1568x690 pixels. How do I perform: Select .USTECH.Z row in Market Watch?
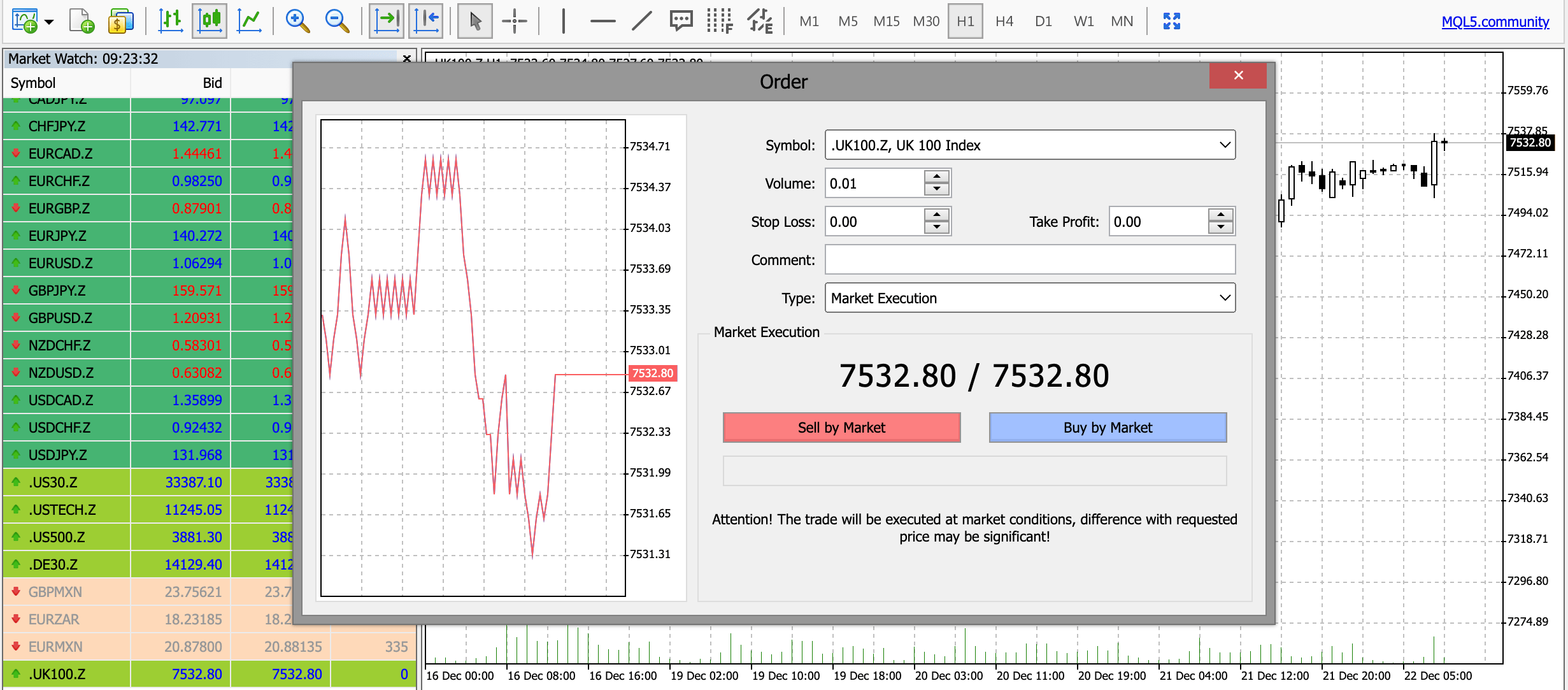click(148, 510)
